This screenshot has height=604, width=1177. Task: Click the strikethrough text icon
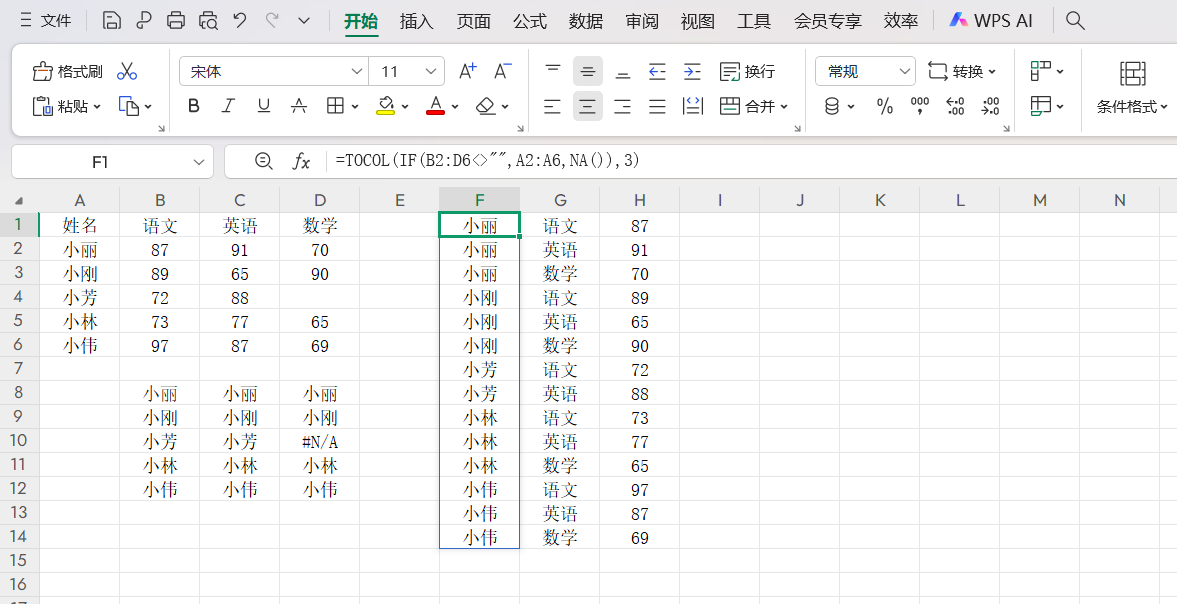(x=299, y=106)
